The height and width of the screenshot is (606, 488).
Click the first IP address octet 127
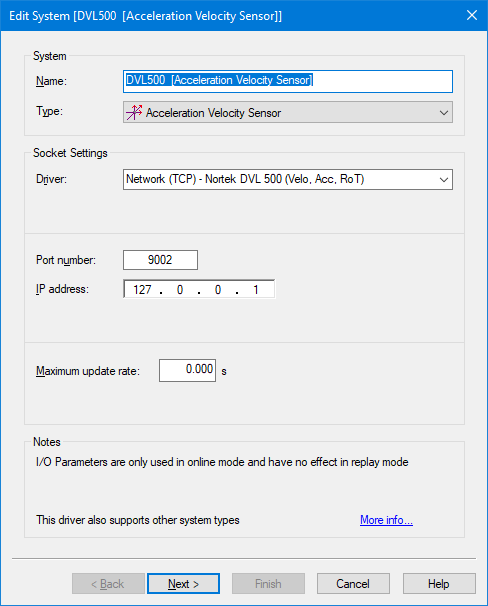pyautogui.click(x=142, y=289)
